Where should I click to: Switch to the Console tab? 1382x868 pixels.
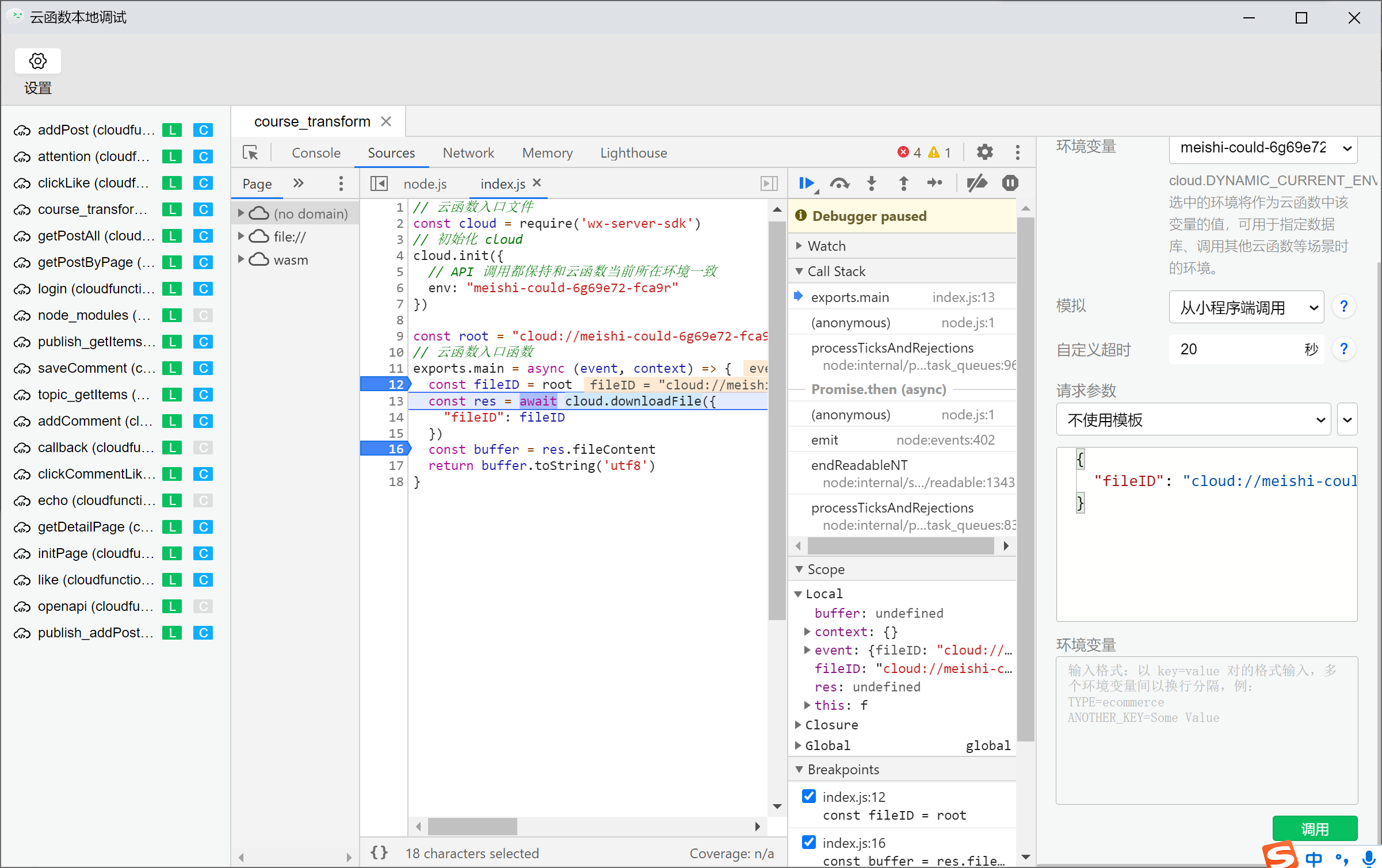click(316, 152)
